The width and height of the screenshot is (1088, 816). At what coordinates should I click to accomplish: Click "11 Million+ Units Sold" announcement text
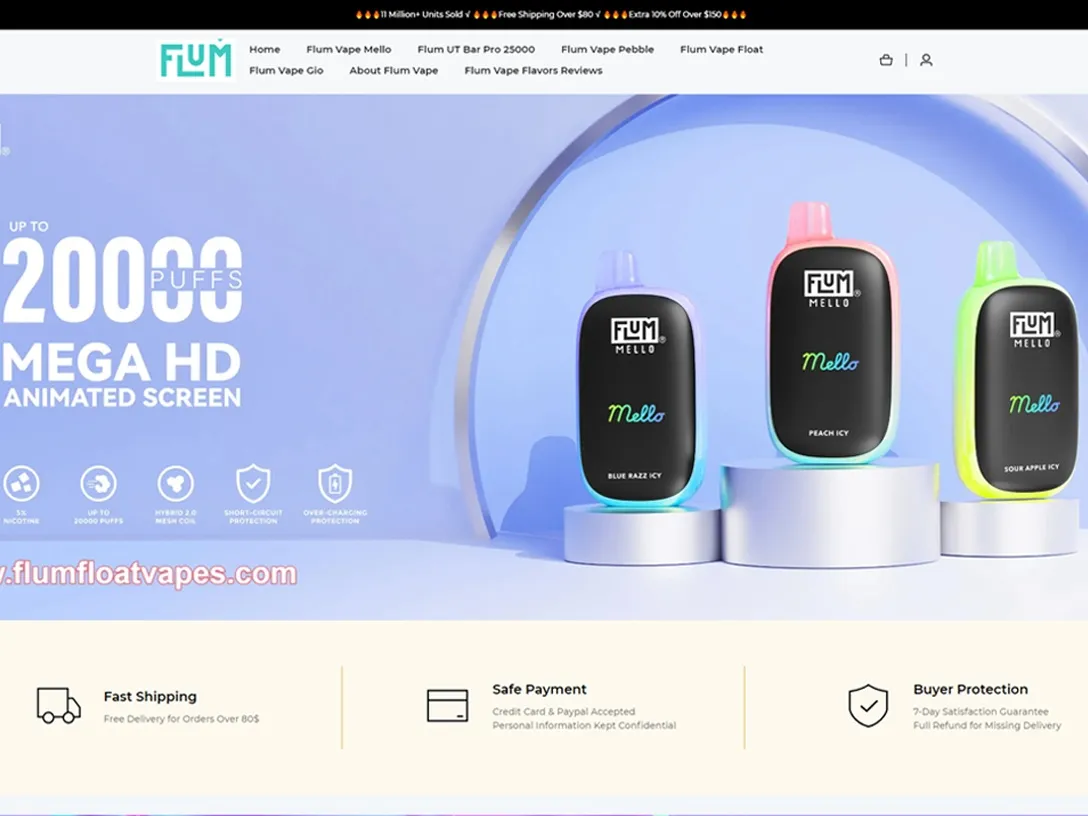coord(423,15)
